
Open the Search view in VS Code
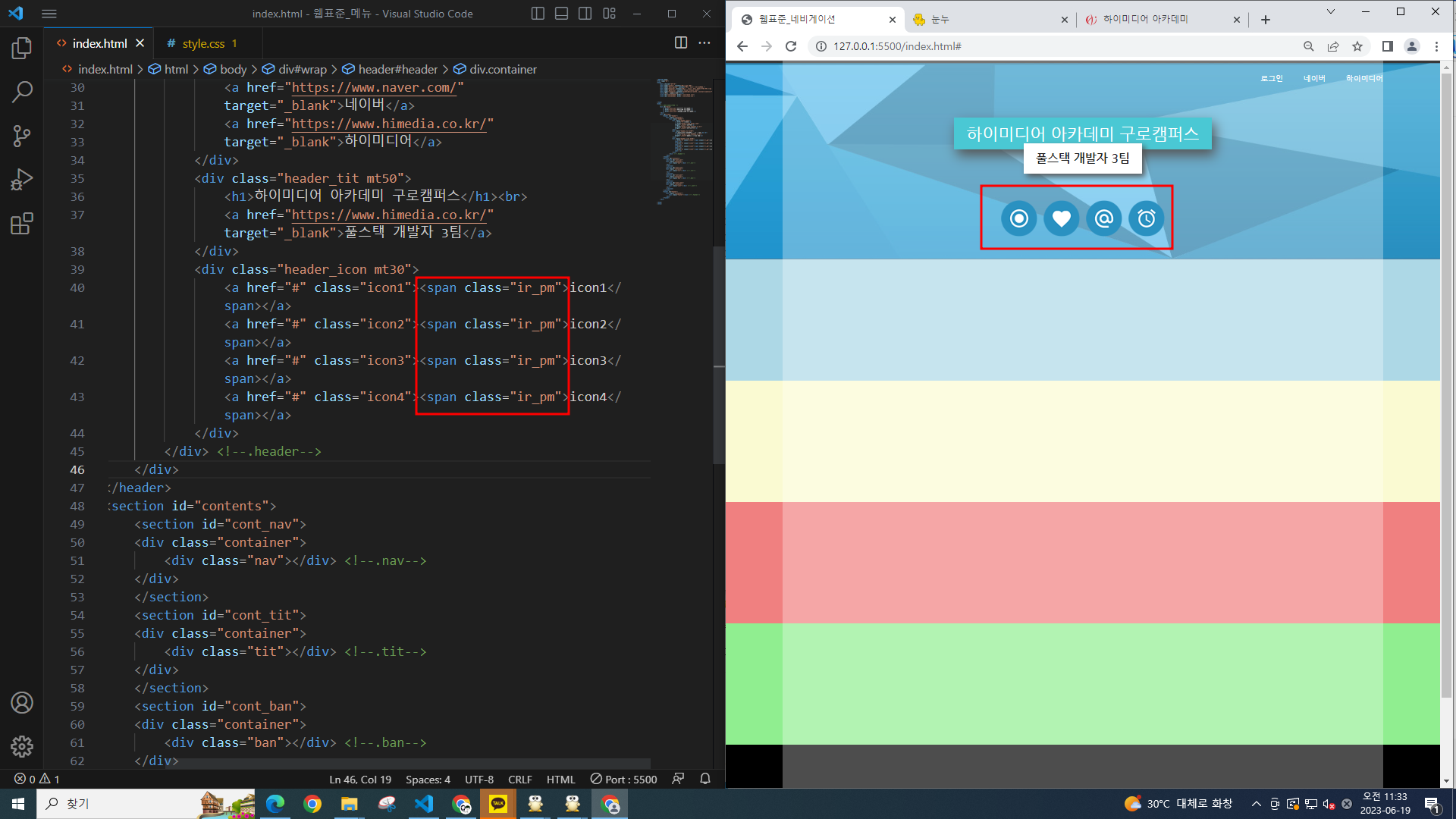click(22, 93)
